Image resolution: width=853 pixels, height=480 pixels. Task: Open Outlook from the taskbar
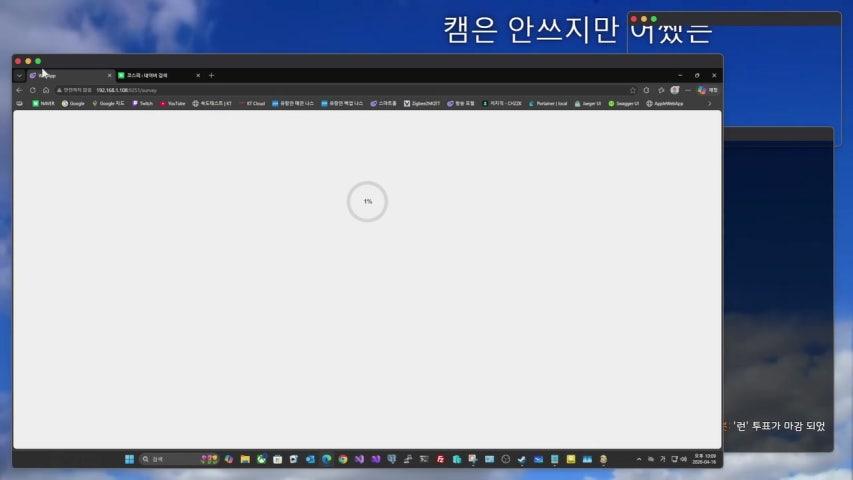[310, 459]
